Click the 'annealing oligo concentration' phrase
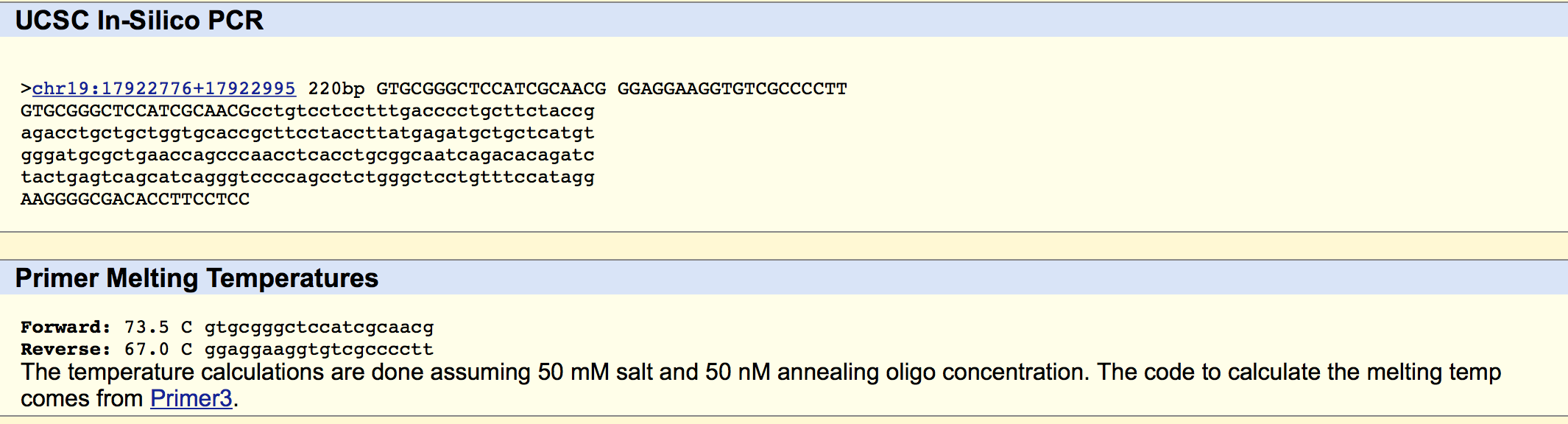This screenshot has width=1568, height=424. pyautogui.click(x=930, y=372)
